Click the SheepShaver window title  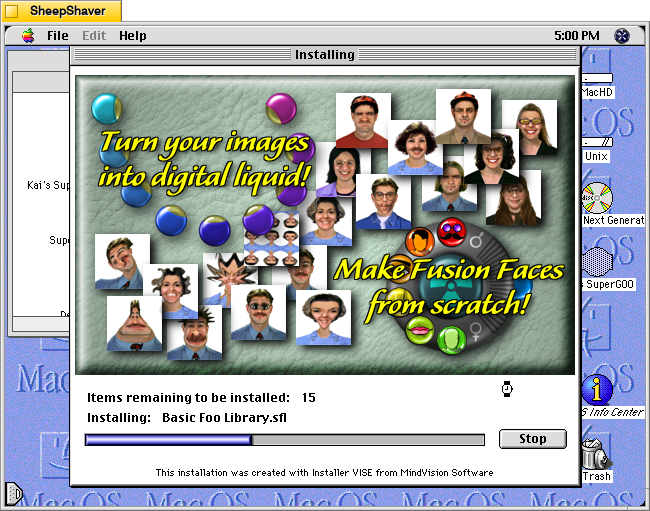[x=68, y=11]
